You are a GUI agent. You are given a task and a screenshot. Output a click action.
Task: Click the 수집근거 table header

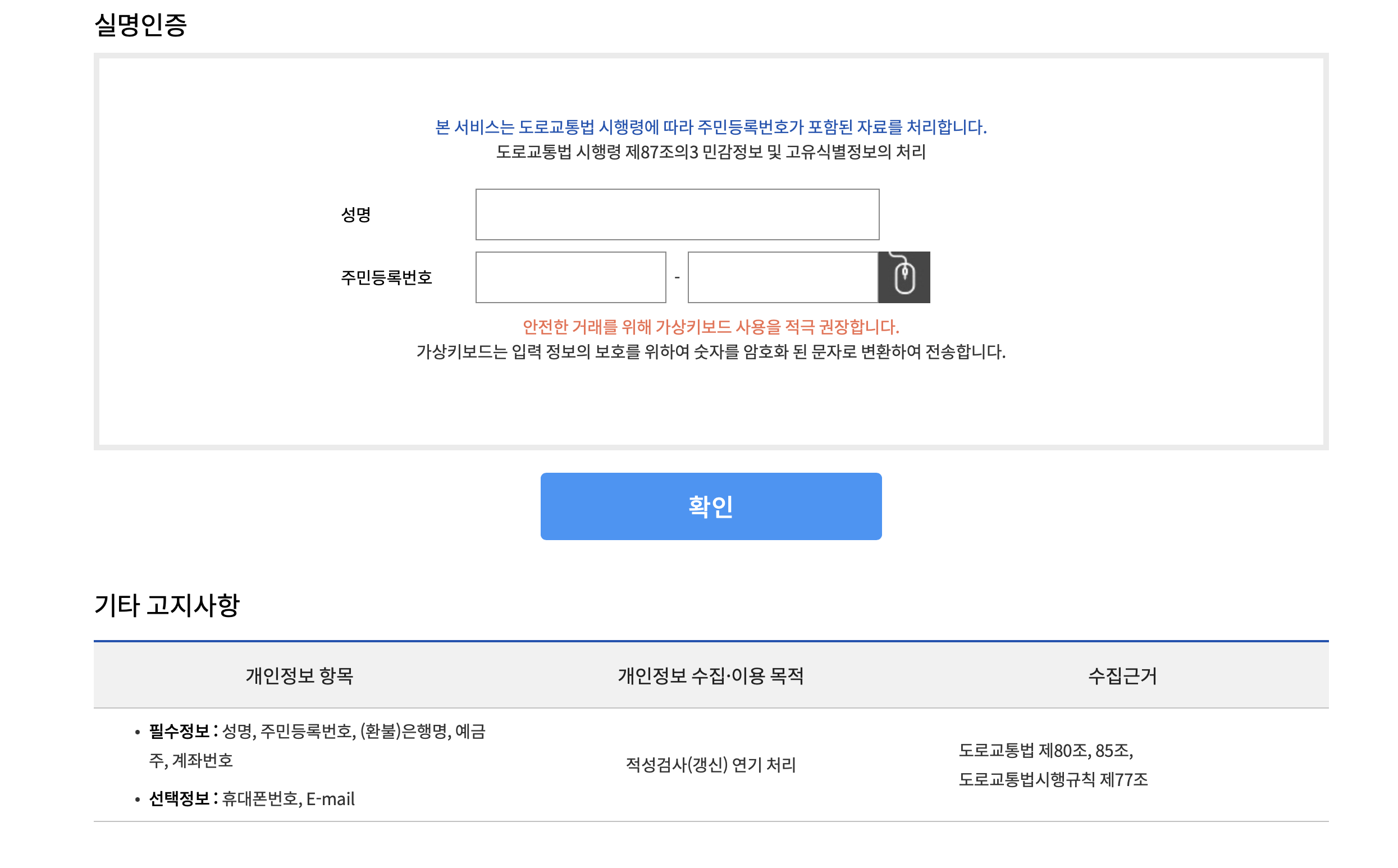click(1122, 676)
